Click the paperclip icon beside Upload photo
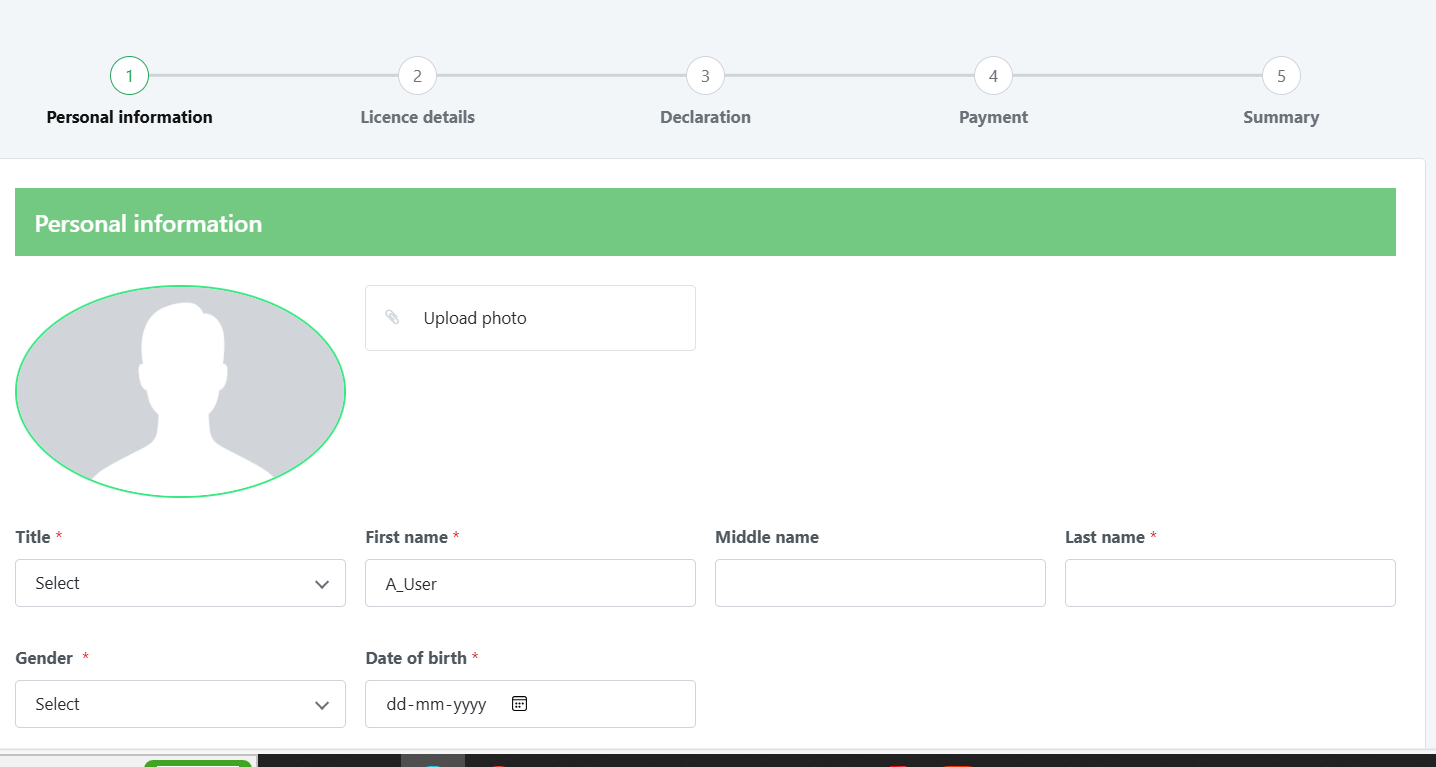 pos(392,317)
